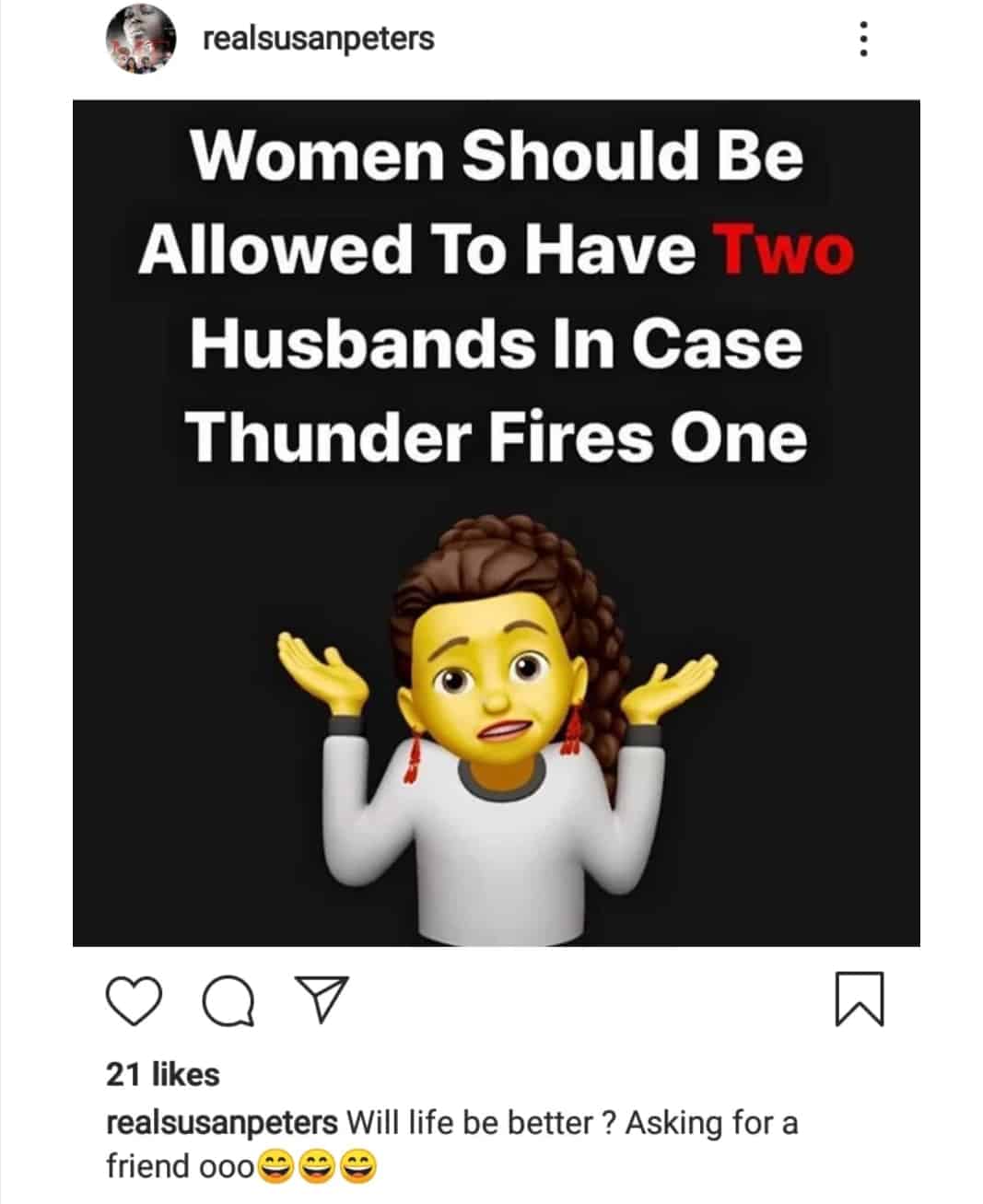
Task: Click the last laughing emoji in the caption
Action: (358, 1168)
